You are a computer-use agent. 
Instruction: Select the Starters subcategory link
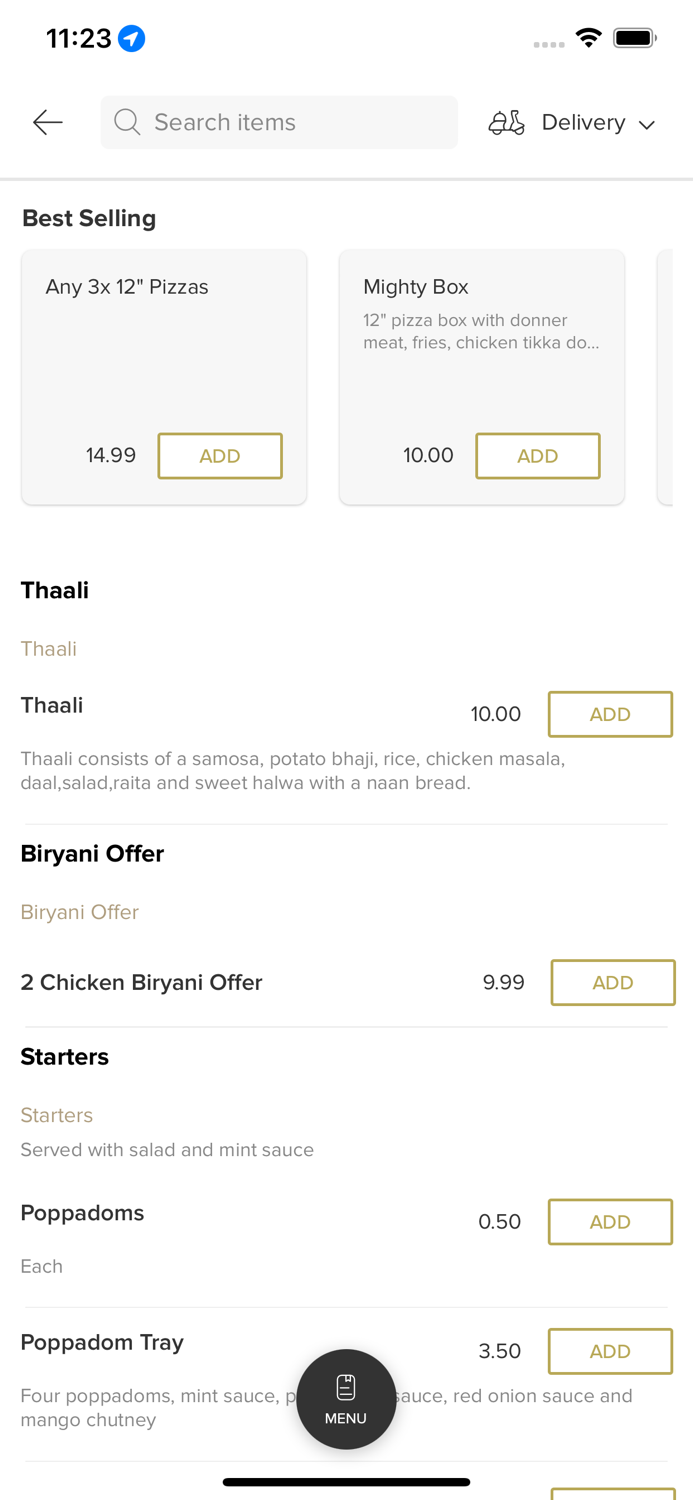[57, 1115]
